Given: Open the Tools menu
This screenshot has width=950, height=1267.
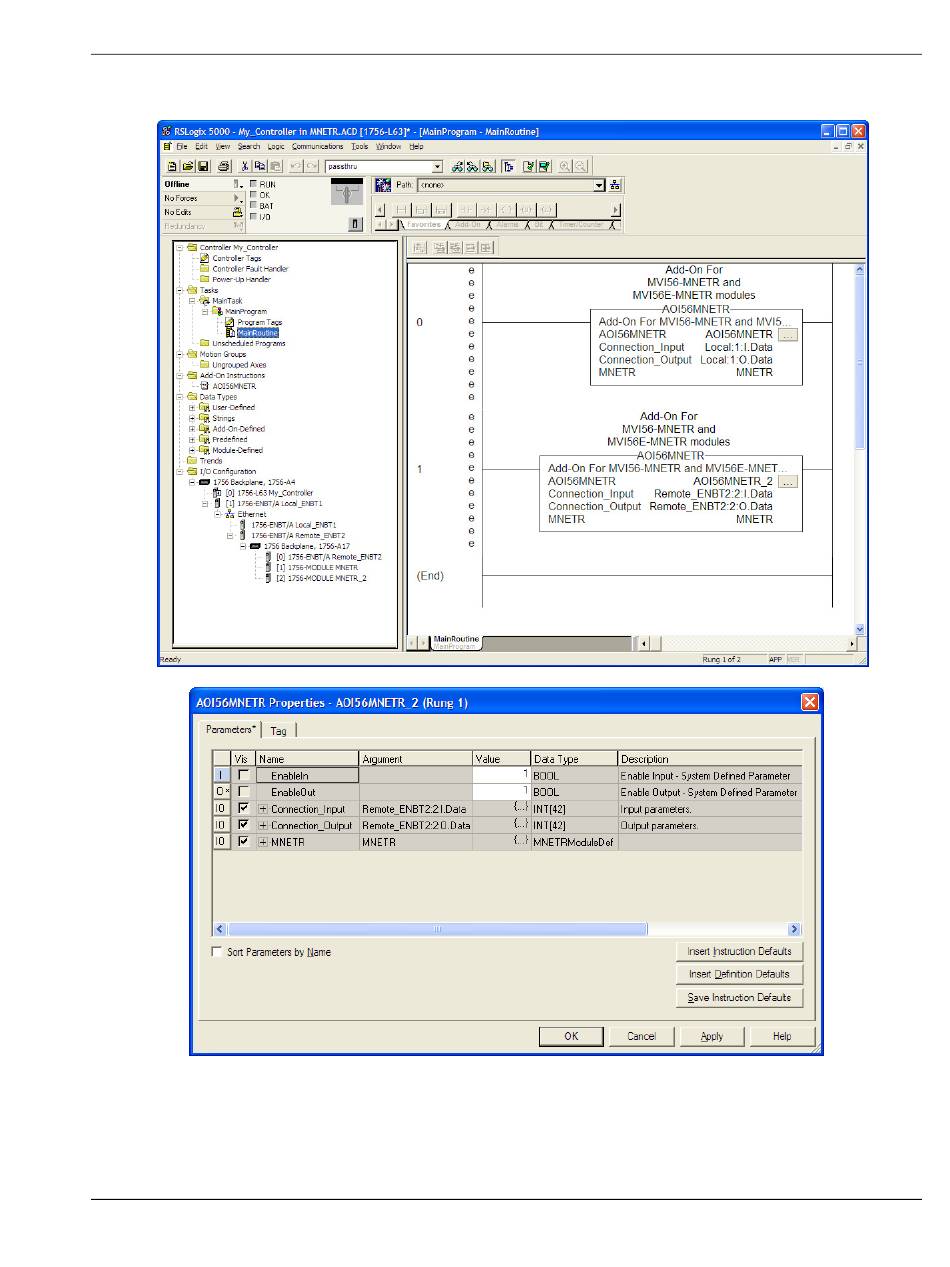Looking at the screenshot, I should [360, 147].
